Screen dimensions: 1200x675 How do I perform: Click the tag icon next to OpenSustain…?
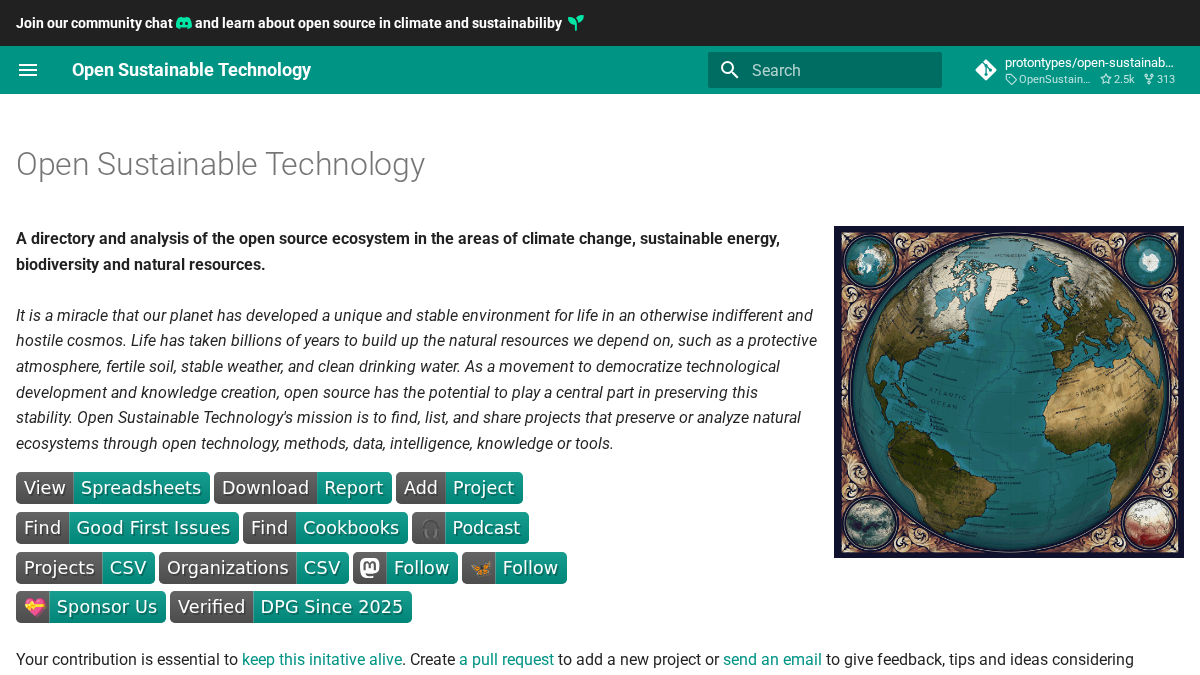[x=1011, y=79]
